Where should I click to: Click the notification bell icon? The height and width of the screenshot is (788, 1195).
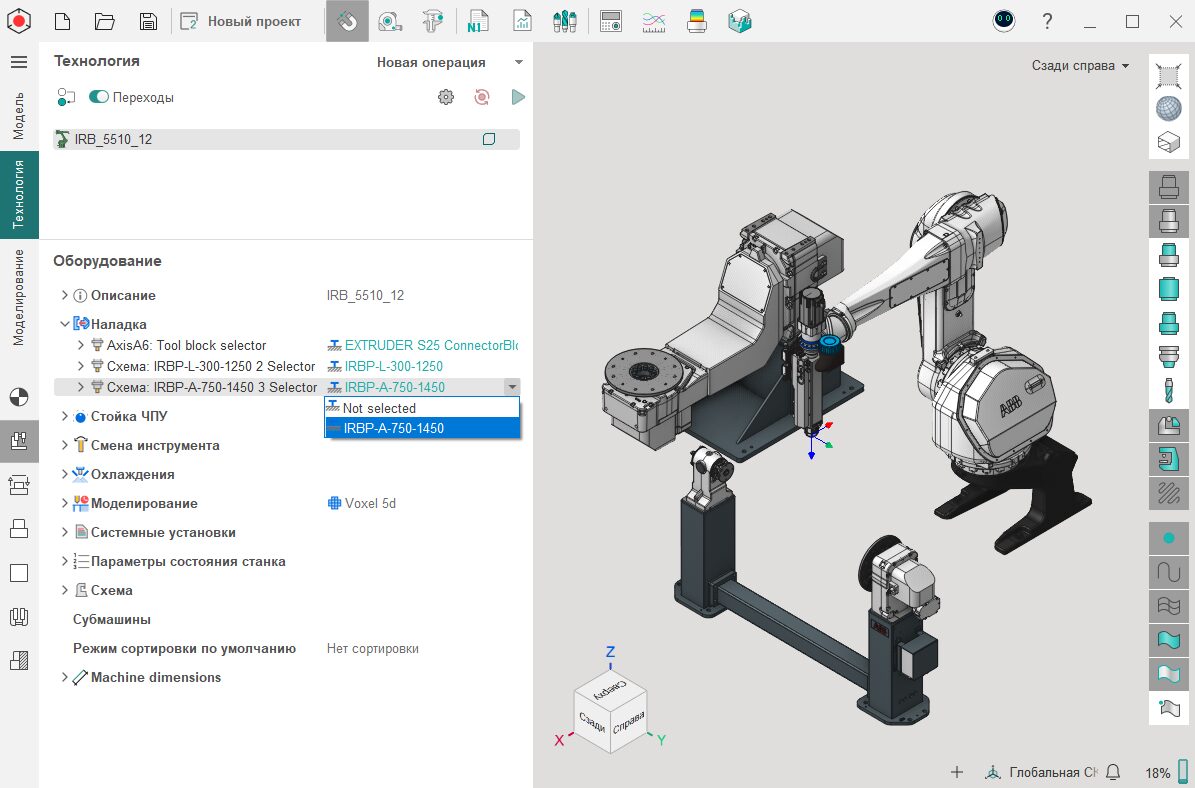[1113, 772]
